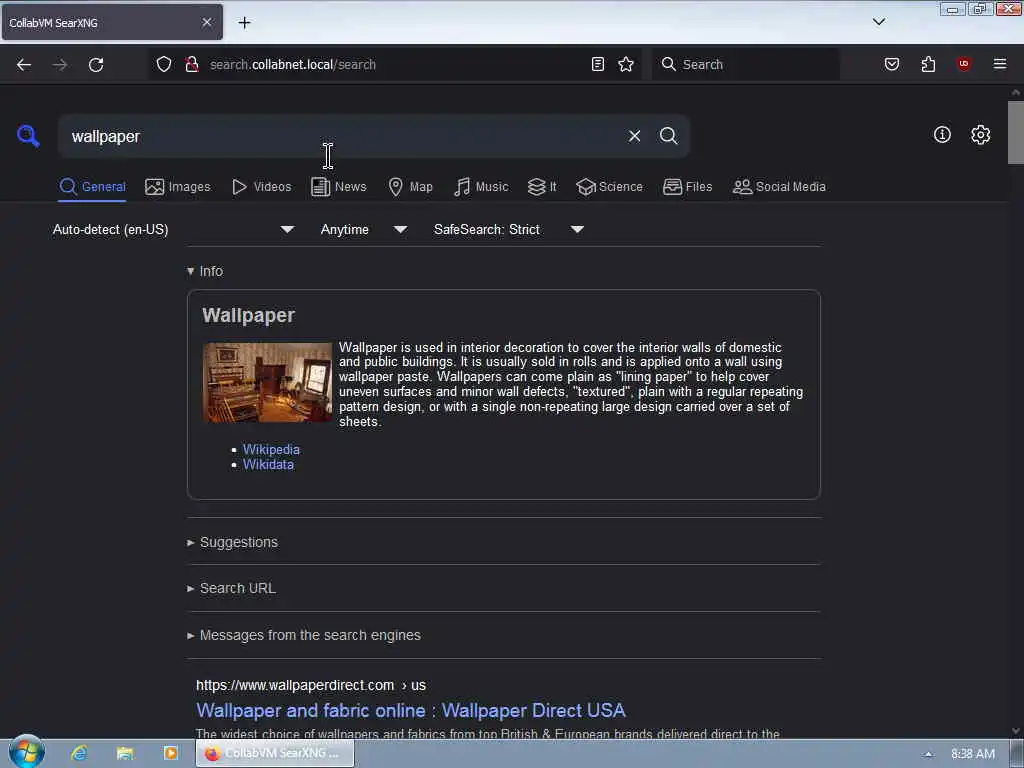This screenshot has width=1024, height=768.
Task: Switch to Music search category
Action: (x=481, y=187)
